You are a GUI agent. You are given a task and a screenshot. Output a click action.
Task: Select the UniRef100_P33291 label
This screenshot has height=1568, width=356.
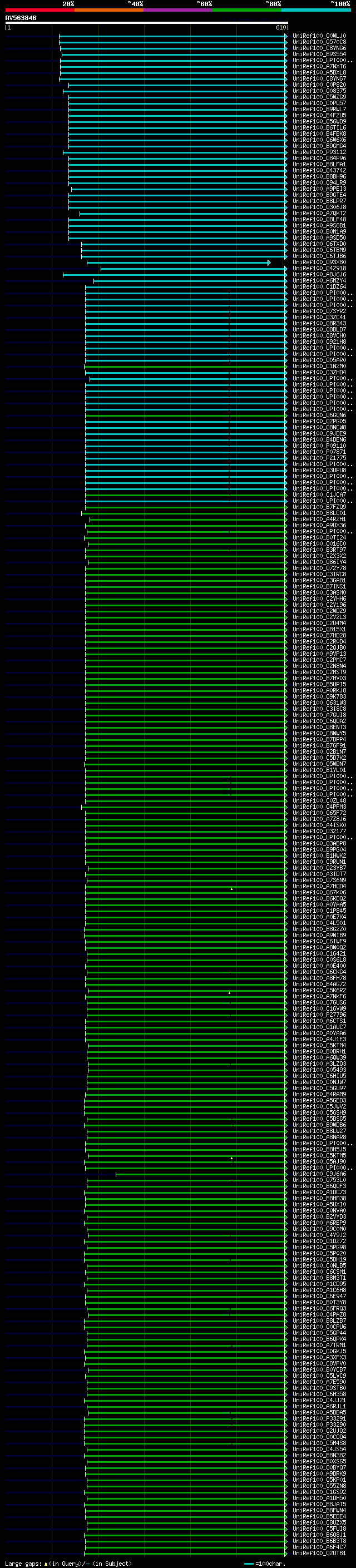coord(319,1418)
